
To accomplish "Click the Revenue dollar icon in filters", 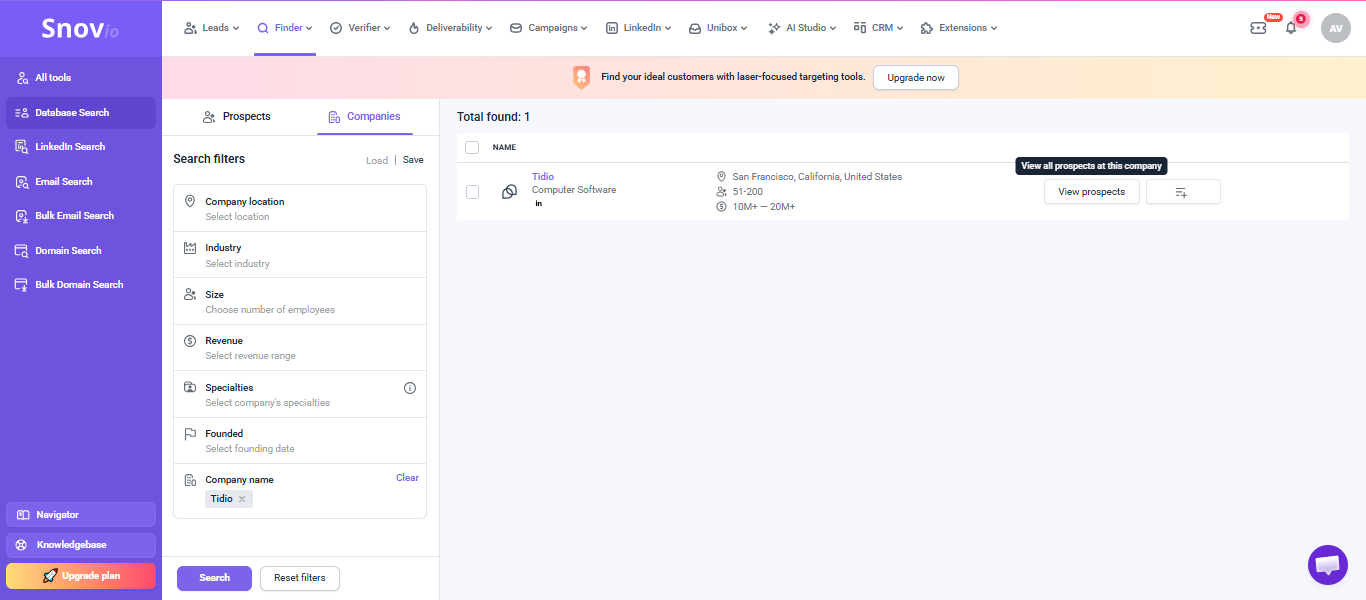I will click(x=190, y=341).
